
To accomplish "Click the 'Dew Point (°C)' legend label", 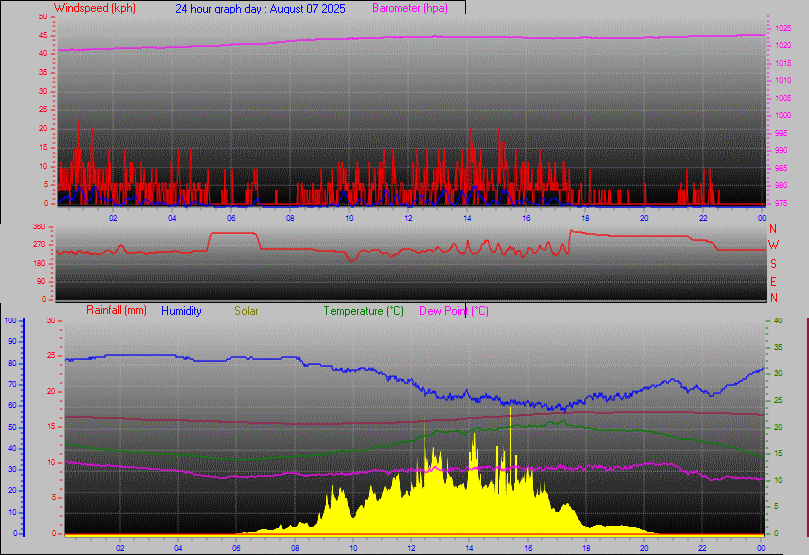I will [454, 311].
